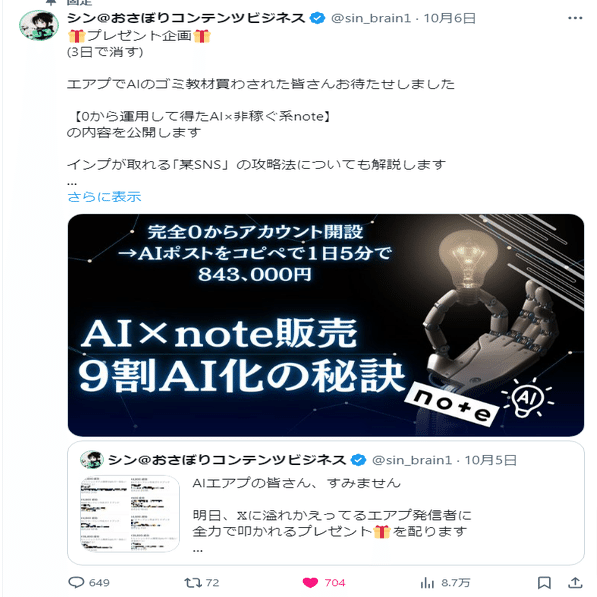The image size is (597, 597).
Task: Expand post text with さらに表示
Action: [x=104, y=196]
